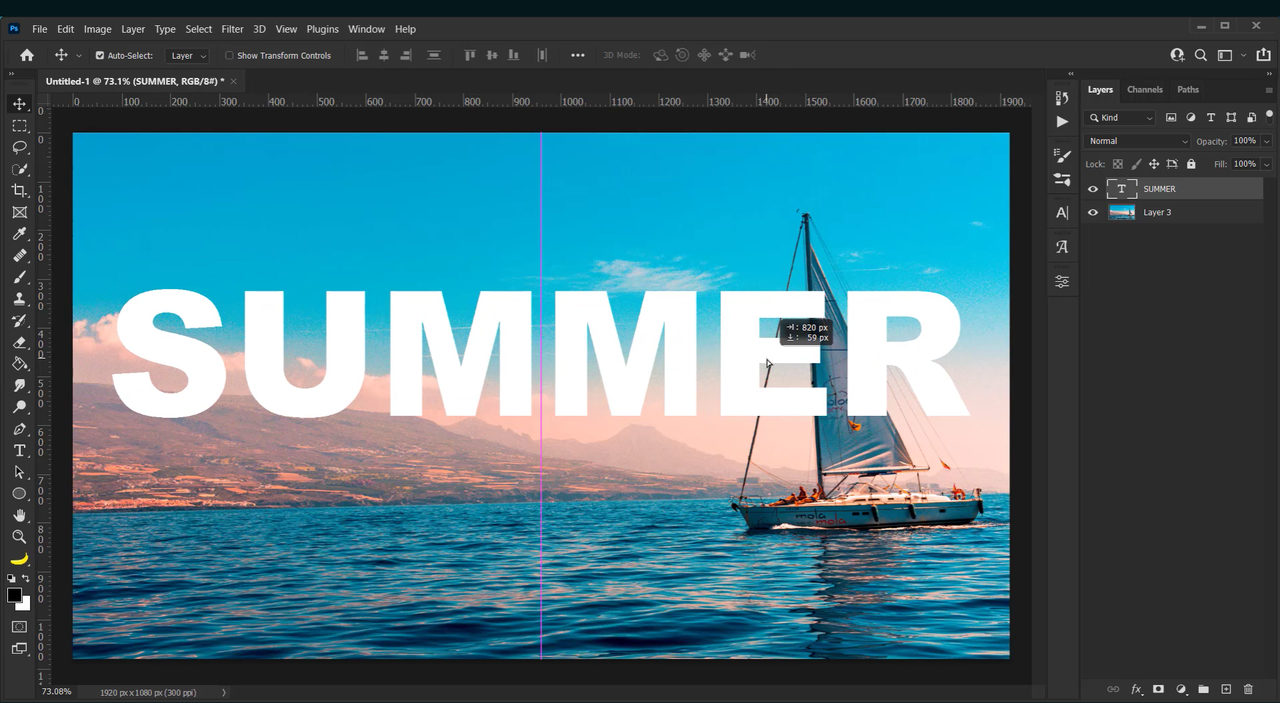Click the align and distribute ellipsis button
The image size is (1280, 703).
click(x=577, y=56)
